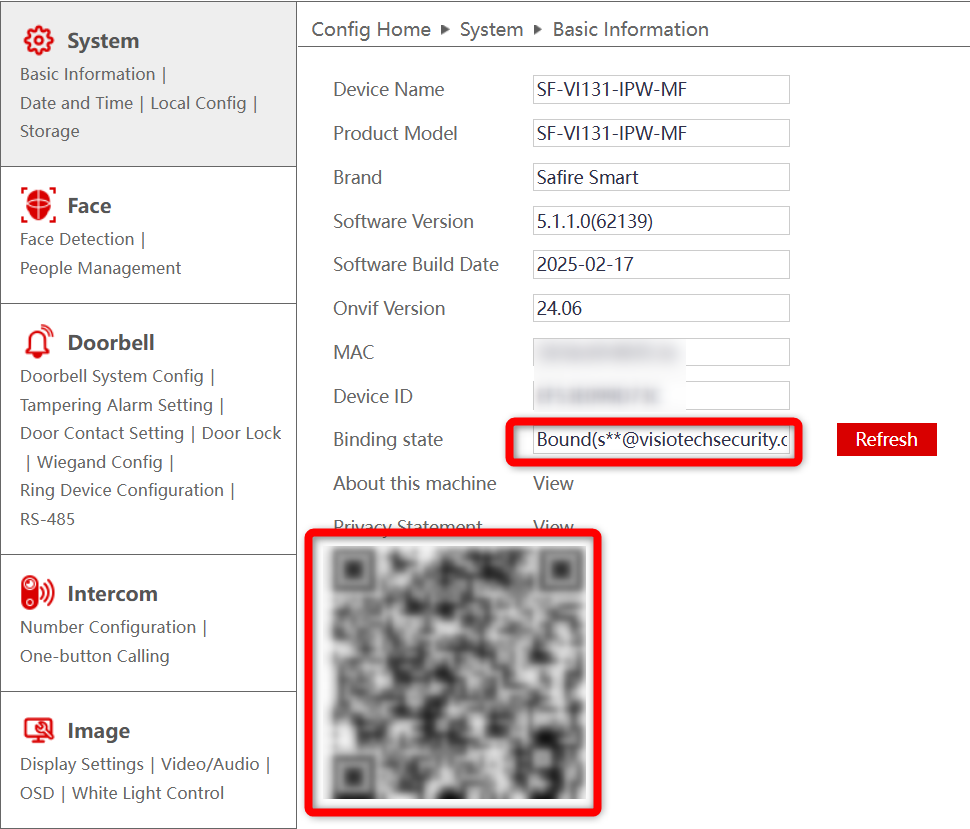Open Video/Audio settings
This screenshot has height=829, width=970.
click(x=210, y=765)
